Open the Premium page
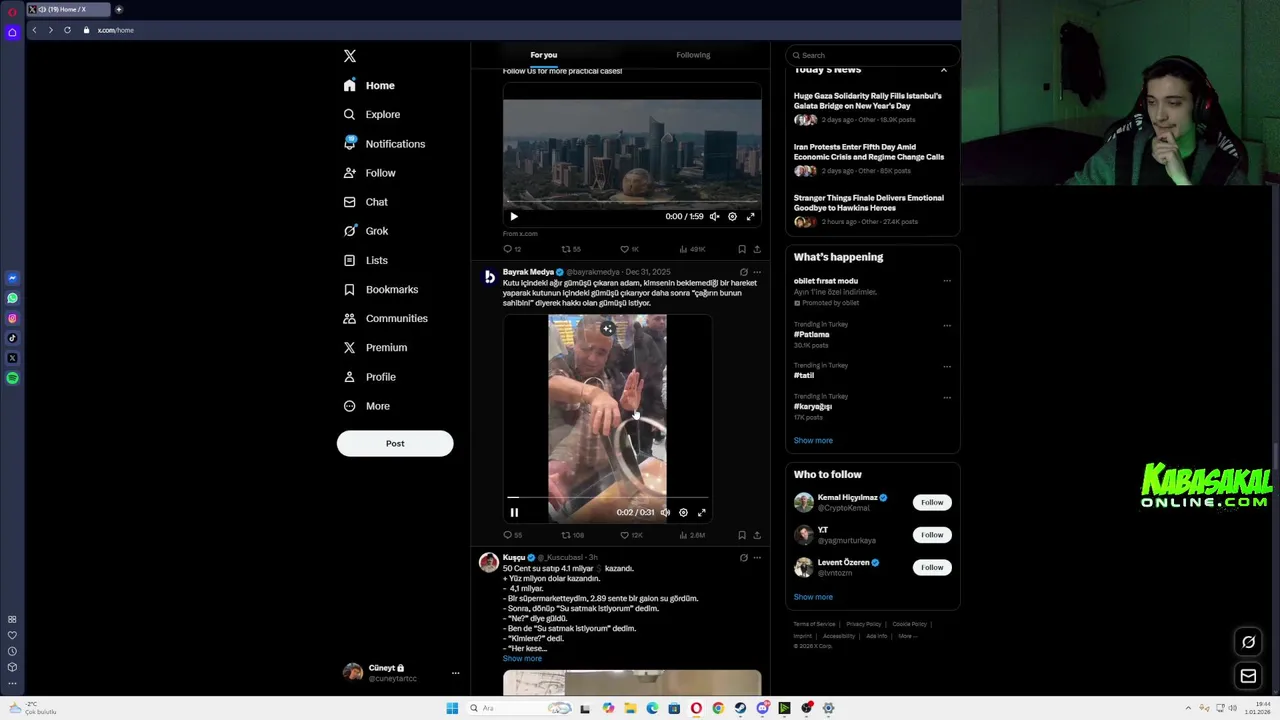 point(375,347)
